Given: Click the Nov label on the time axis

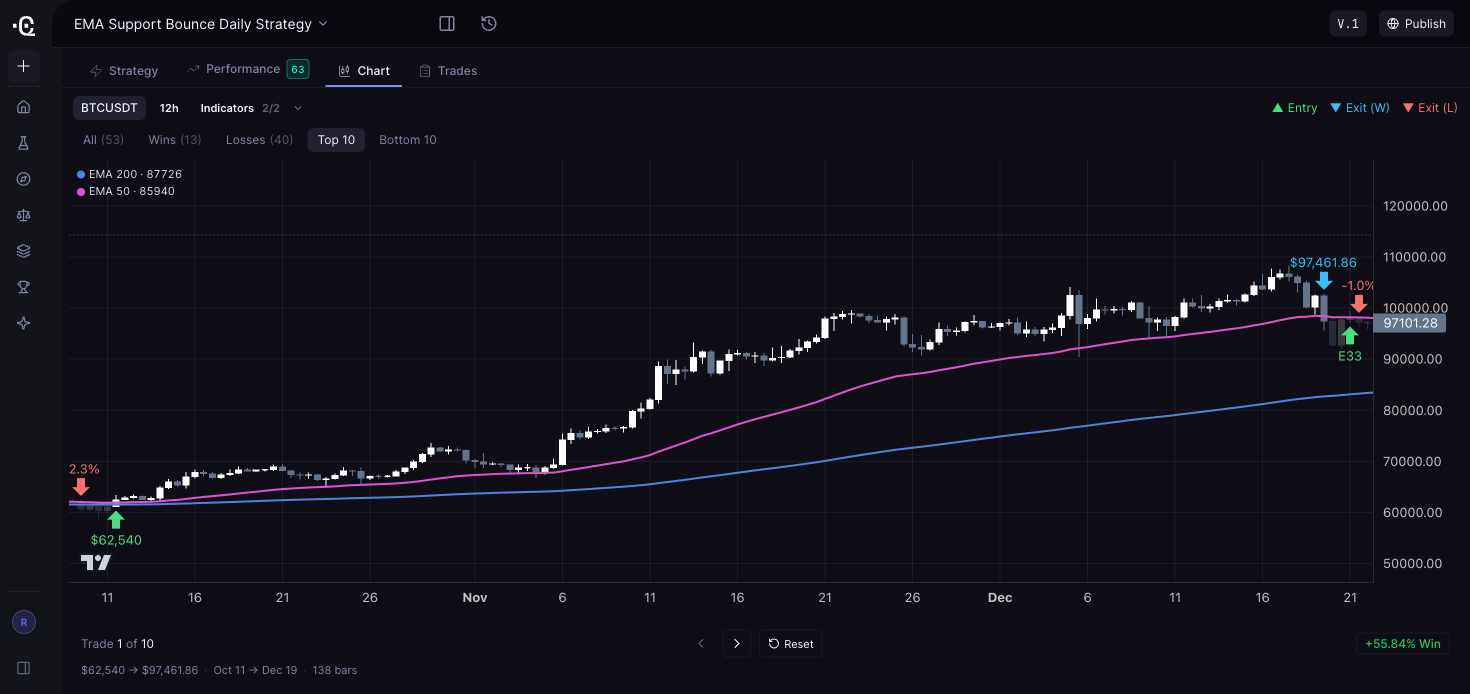Looking at the screenshot, I should point(475,598).
